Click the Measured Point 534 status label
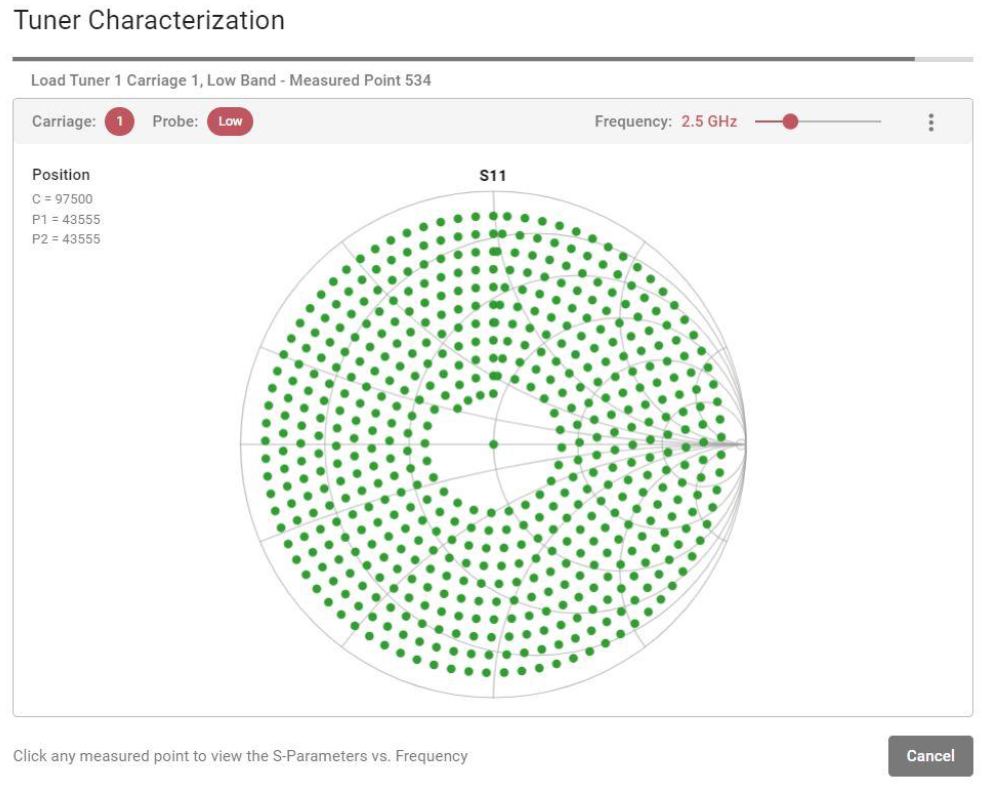Viewport: 982px width, 786px height. [360, 80]
